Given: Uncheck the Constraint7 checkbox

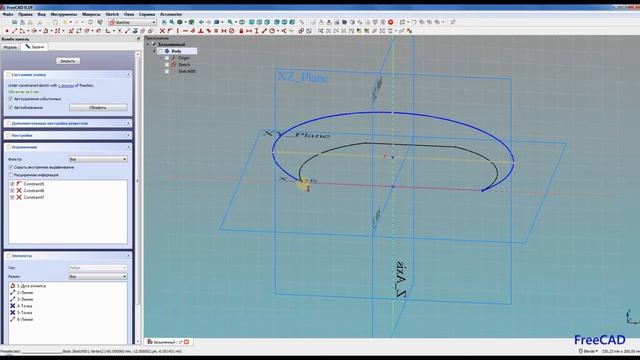Looking at the screenshot, I should pyautogui.click(x=12, y=197).
